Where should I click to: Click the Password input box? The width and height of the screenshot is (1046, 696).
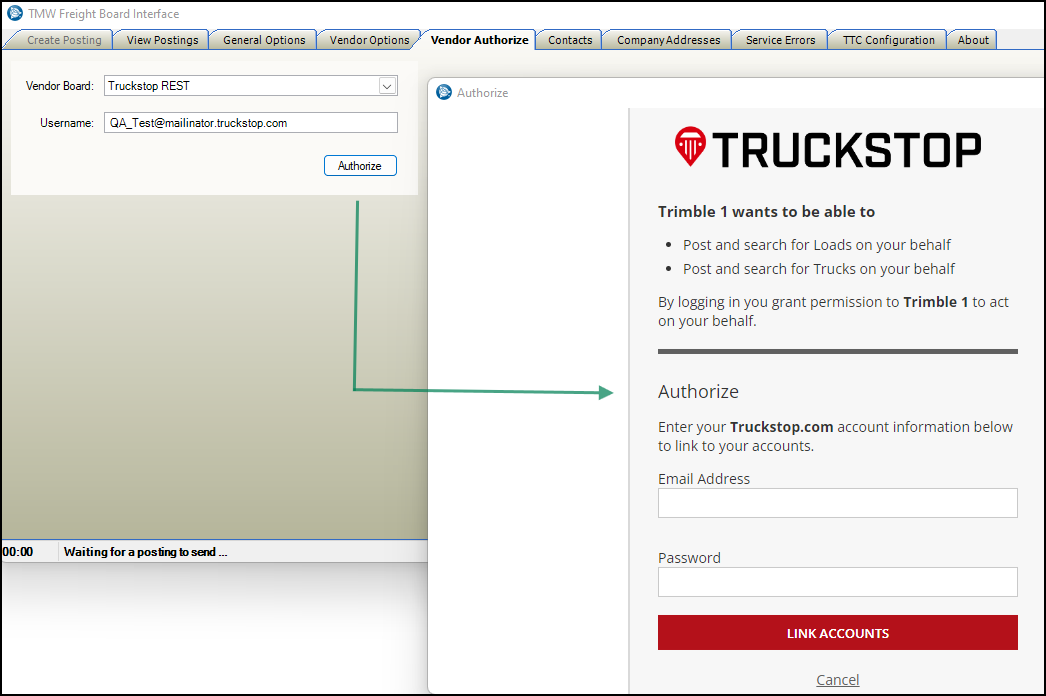[x=837, y=581]
